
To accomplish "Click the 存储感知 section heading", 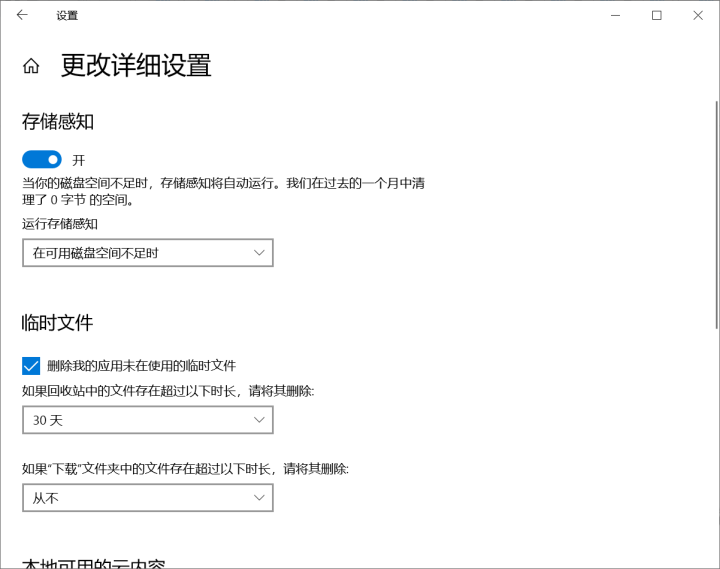I will (x=58, y=122).
